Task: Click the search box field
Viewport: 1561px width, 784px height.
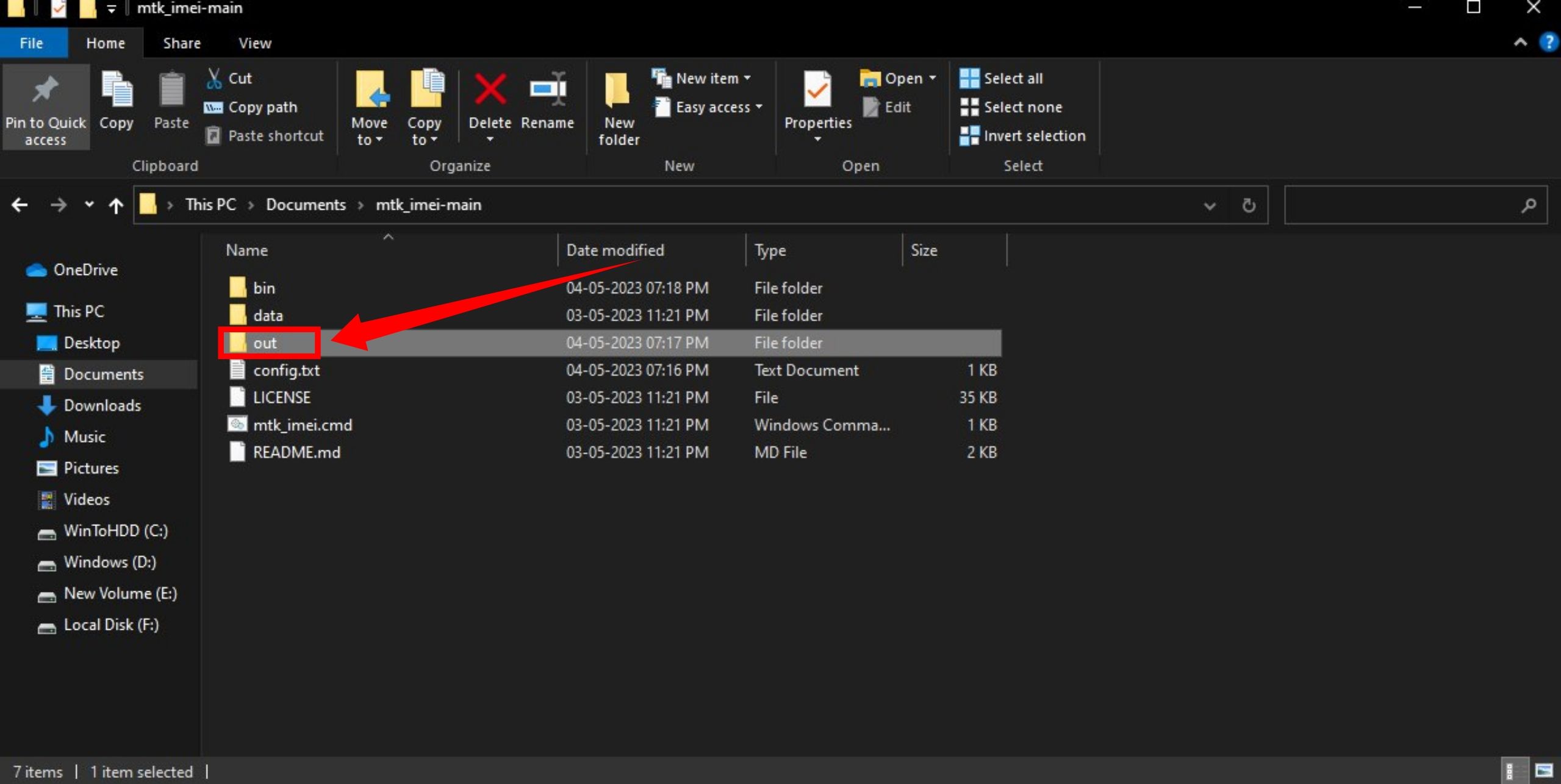Action: (x=1403, y=205)
